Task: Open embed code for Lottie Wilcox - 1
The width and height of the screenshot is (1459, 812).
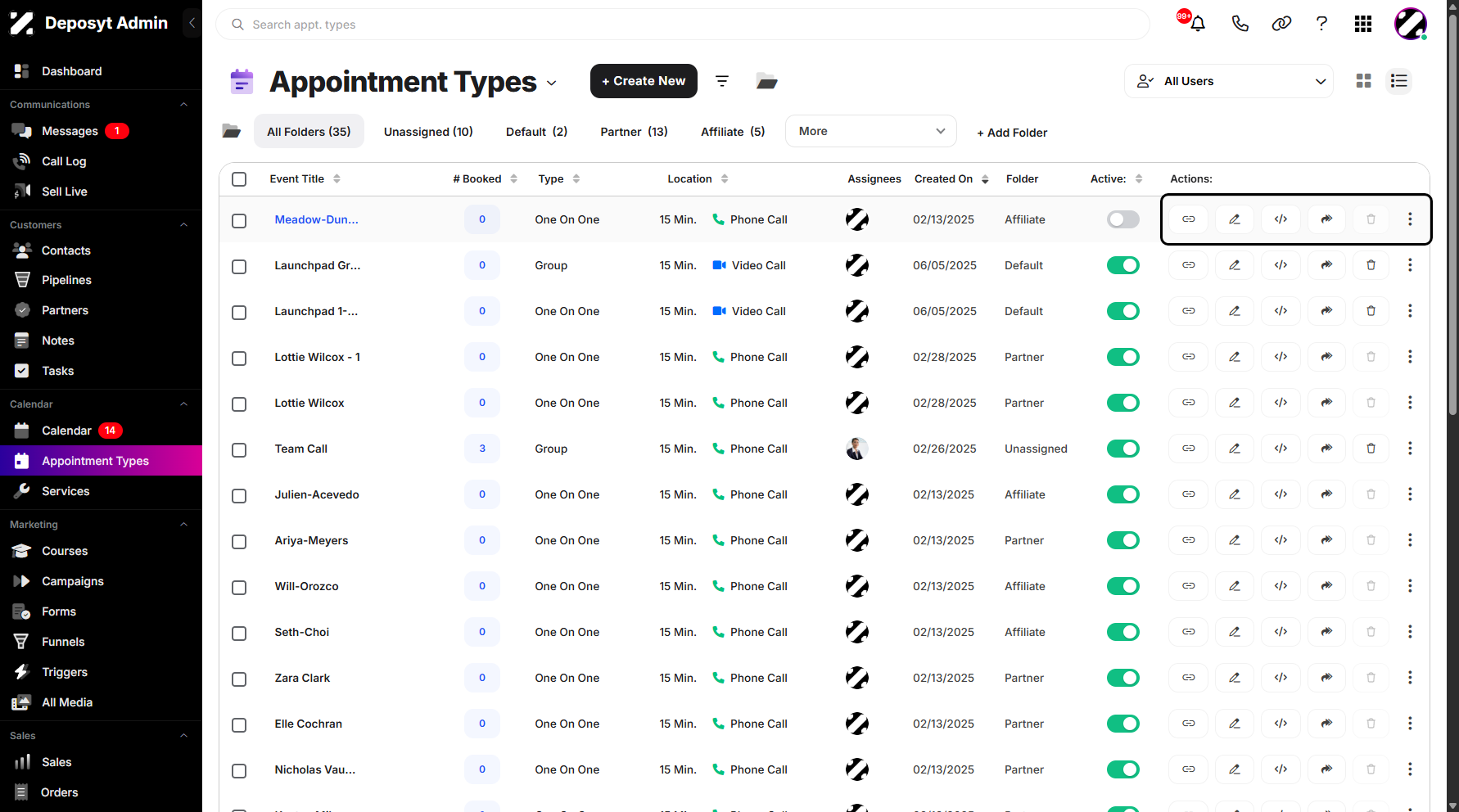Action: pos(1281,357)
